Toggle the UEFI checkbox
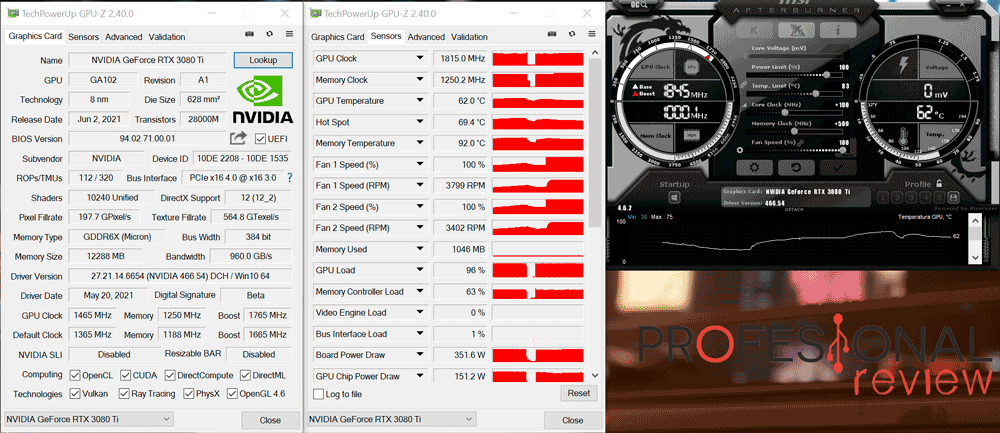The image size is (1000, 433). (260, 138)
